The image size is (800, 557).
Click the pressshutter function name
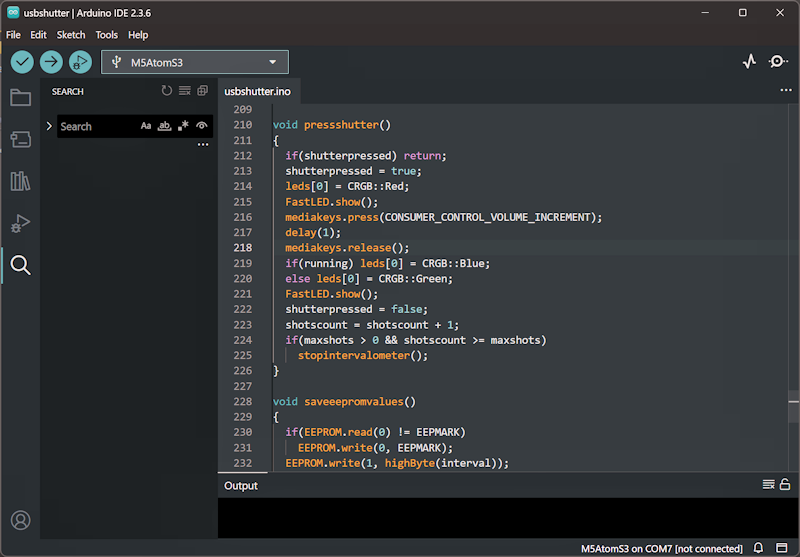click(x=342, y=125)
